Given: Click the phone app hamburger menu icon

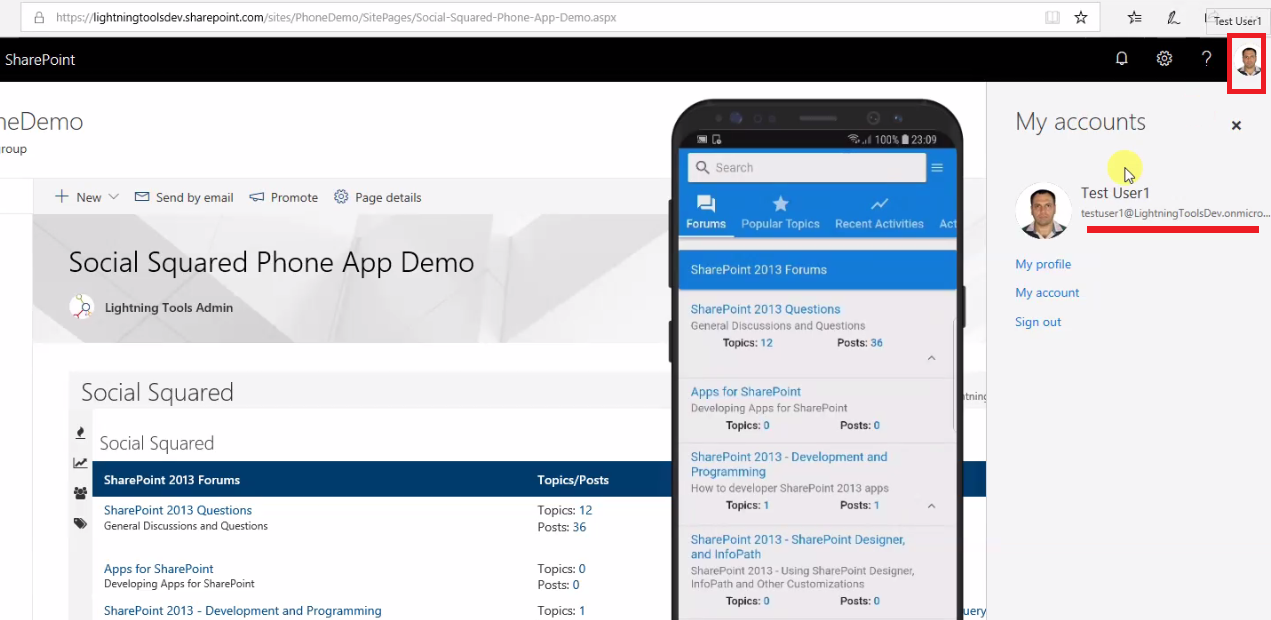Looking at the screenshot, I should pos(937,168).
